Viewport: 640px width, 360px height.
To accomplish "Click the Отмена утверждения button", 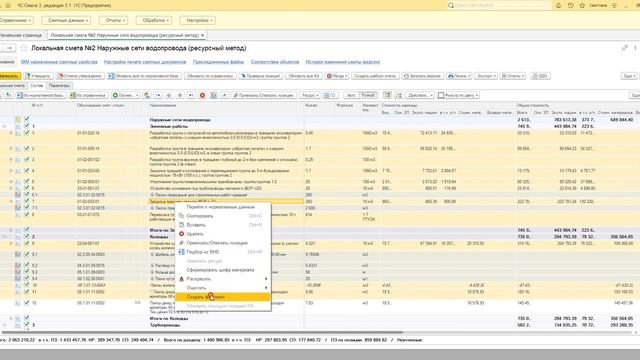I will tap(80, 76).
